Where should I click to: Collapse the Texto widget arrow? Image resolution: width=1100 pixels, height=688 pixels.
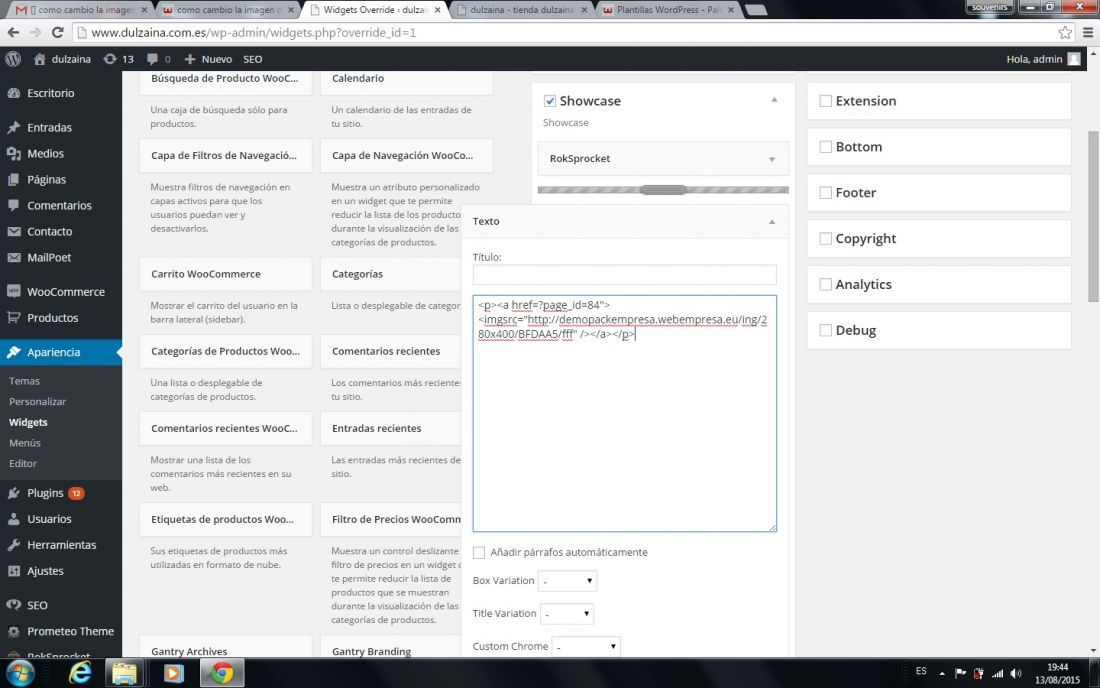point(772,222)
